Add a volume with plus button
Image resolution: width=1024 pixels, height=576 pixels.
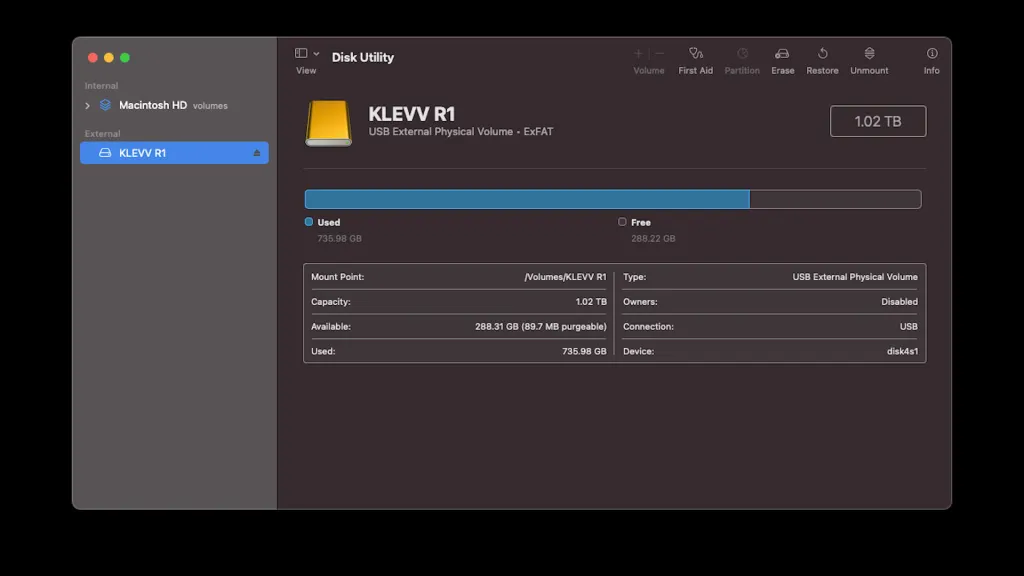[x=638, y=54]
